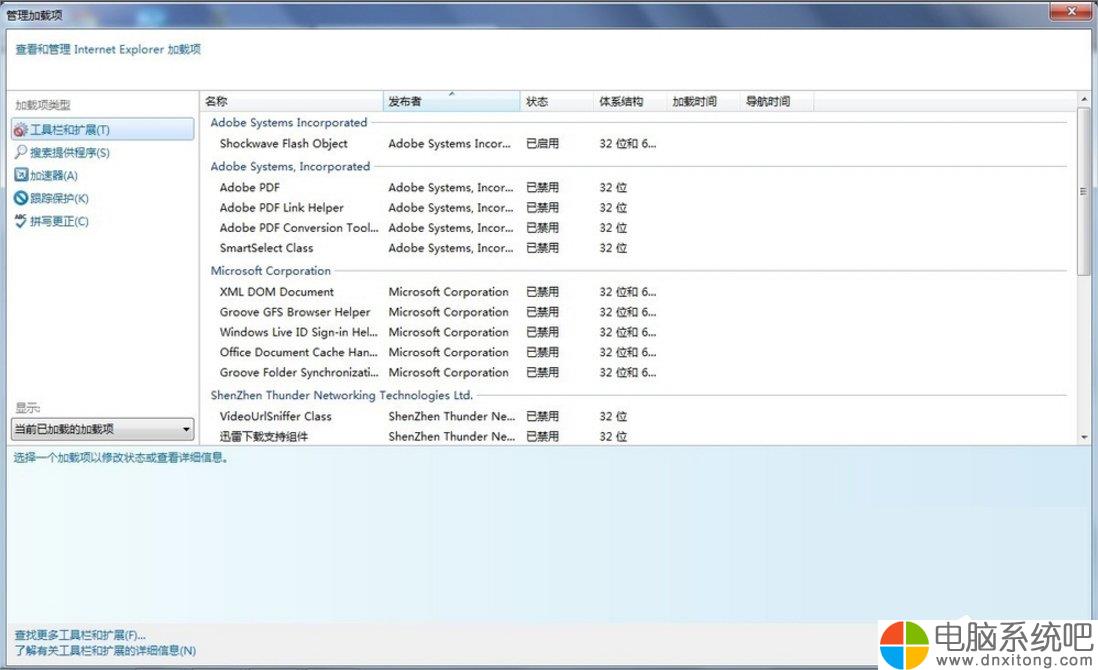The width and height of the screenshot is (1098, 670).
Task: Collapse the ShenZhen Thunder Networking Technologies group
Action: (x=342, y=396)
